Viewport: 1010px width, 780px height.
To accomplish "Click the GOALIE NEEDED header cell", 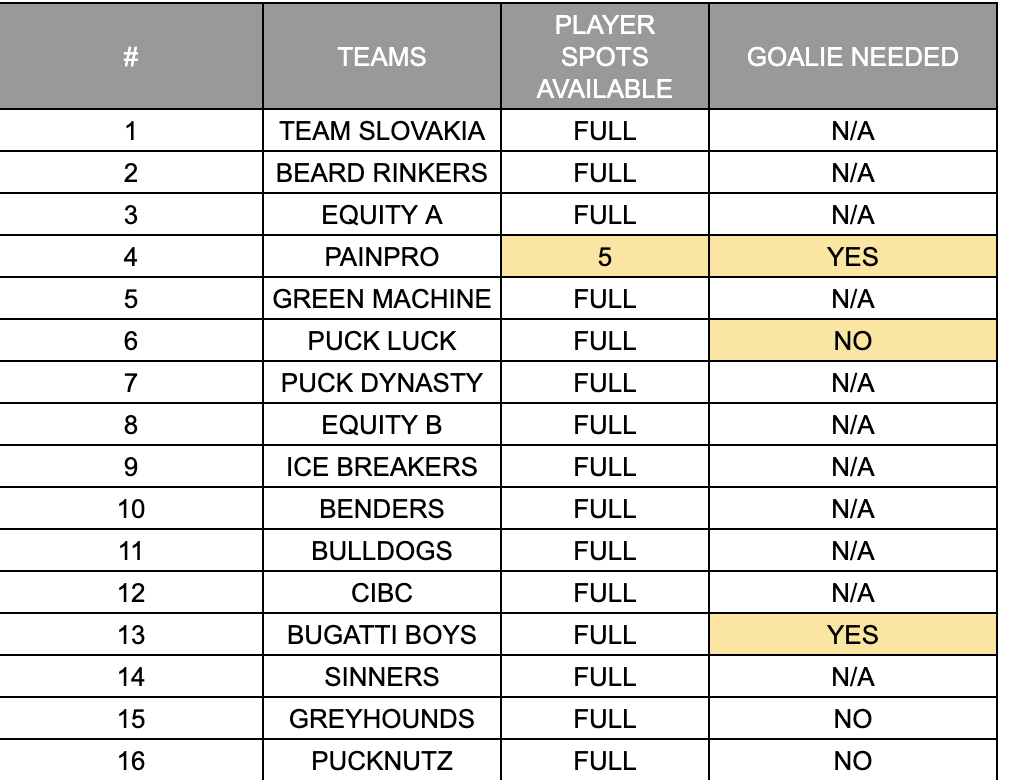I will click(852, 57).
